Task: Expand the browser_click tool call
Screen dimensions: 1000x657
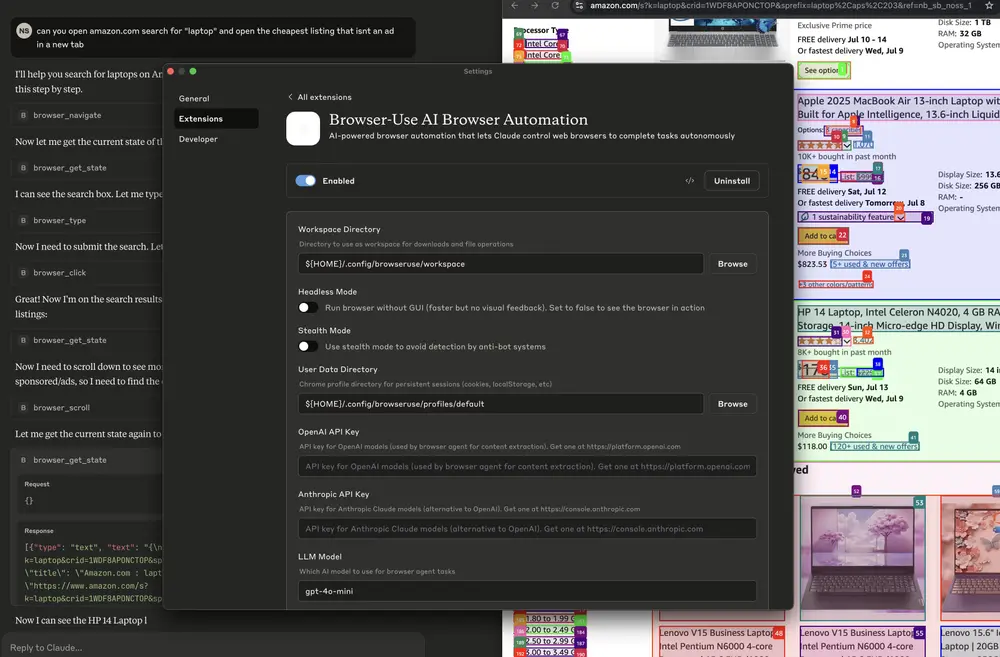Action: [x=60, y=272]
